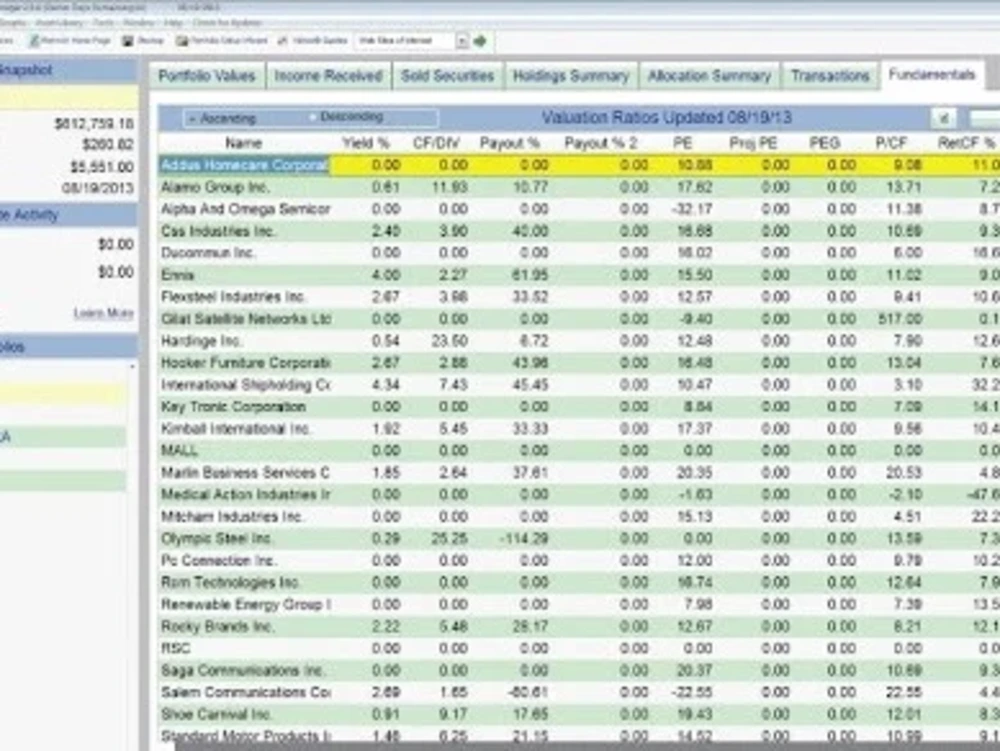The height and width of the screenshot is (751, 1000).
Task: Open the Portfolio Setup Wizard toolbar icon
Action: (x=182, y=41)
